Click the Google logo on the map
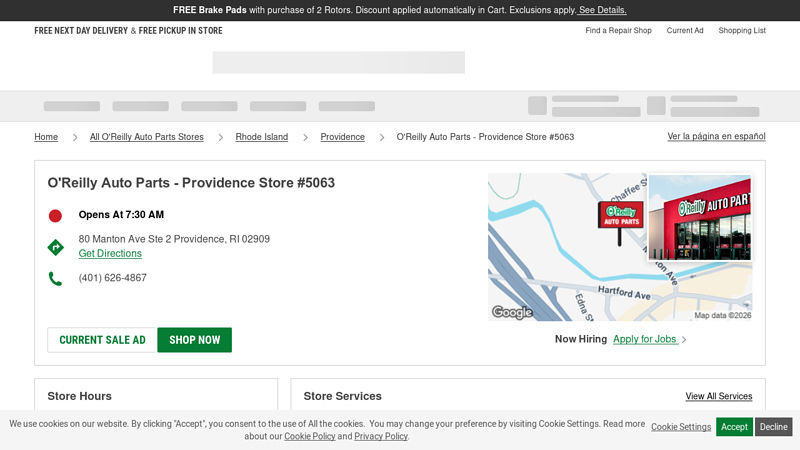The image size is (800, 450). tap(512, 312)
